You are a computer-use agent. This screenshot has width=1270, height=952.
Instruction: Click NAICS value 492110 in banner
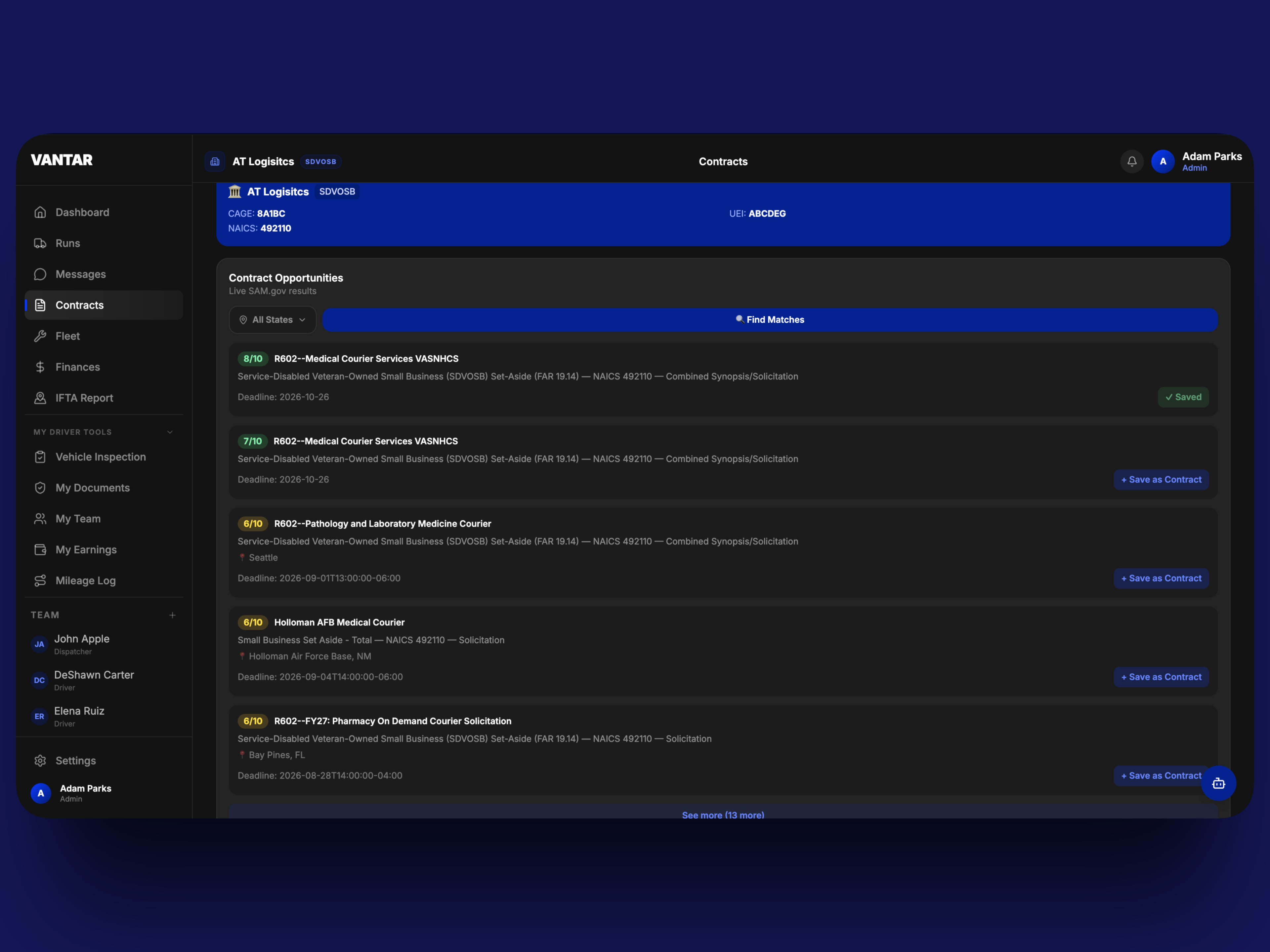tap(275, 228)
